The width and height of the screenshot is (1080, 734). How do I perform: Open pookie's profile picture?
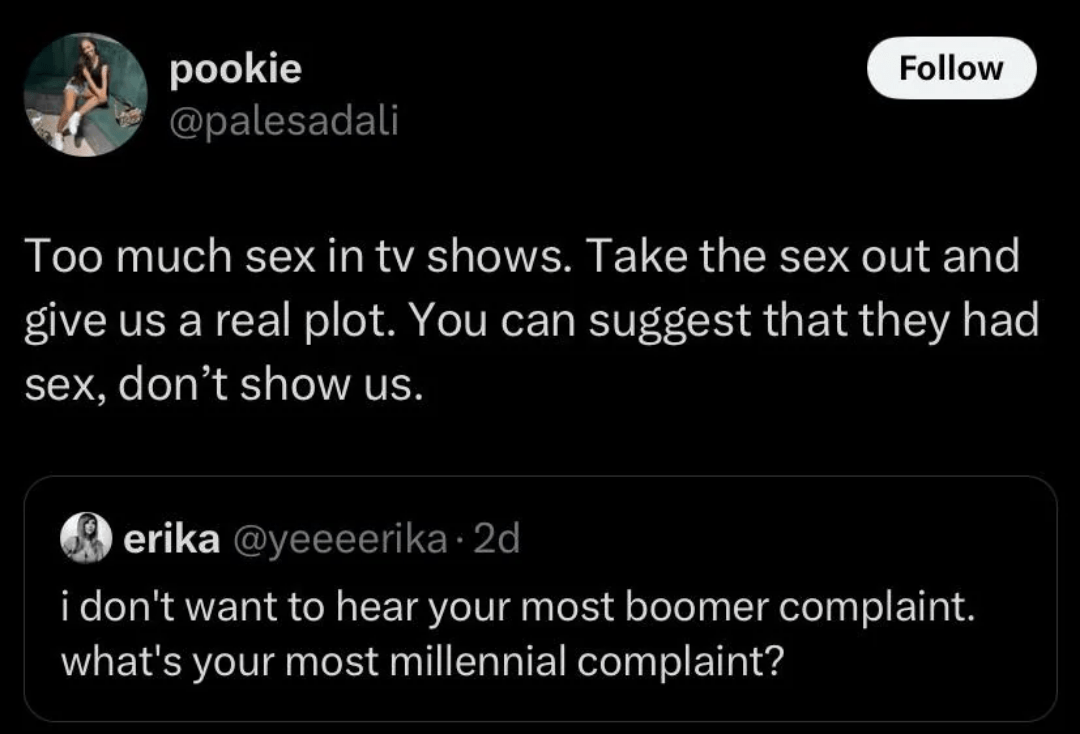click(85, 95)
